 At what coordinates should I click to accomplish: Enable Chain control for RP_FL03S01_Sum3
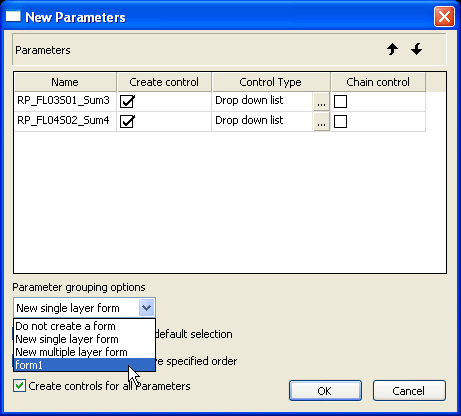340,101
